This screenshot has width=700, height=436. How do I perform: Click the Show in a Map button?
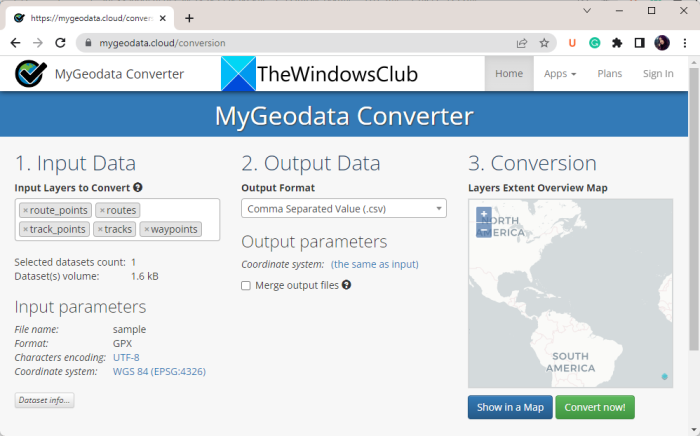coord(510,407)
